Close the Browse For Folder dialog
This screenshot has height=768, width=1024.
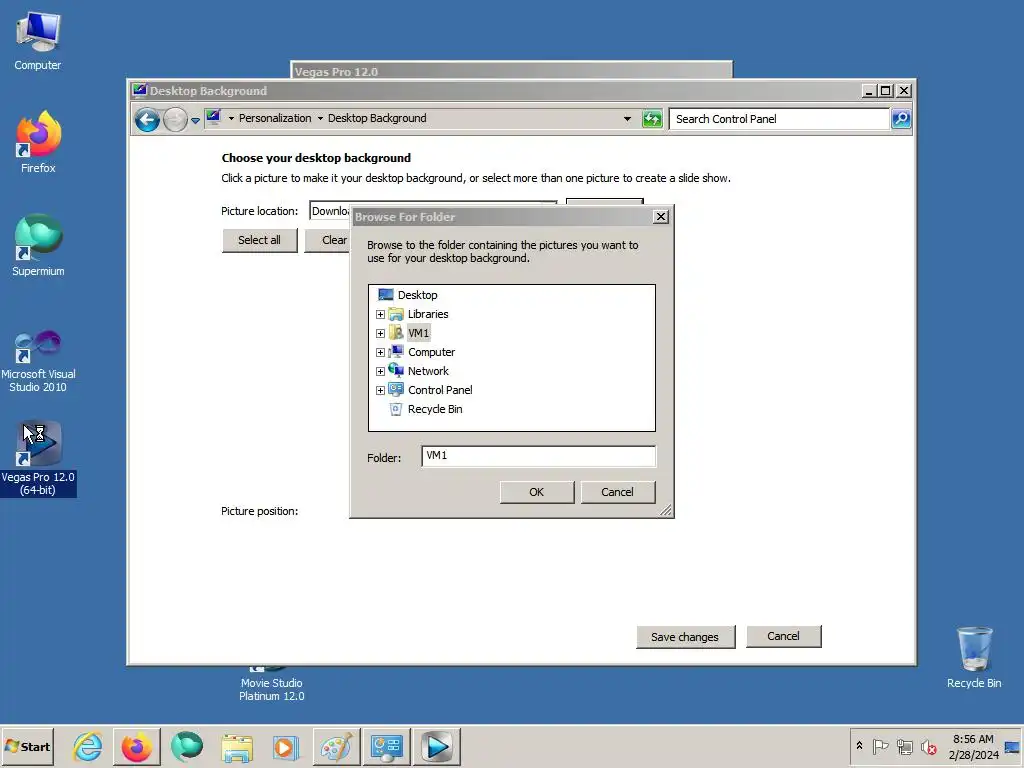pos(661,217)
